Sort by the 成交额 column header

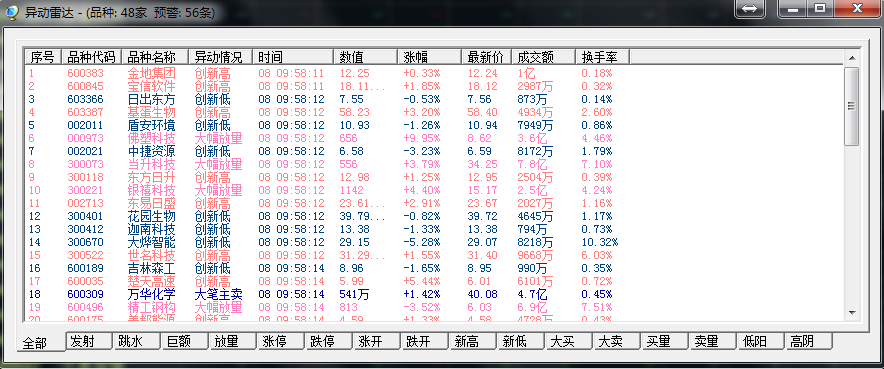(x=543, y=57)
